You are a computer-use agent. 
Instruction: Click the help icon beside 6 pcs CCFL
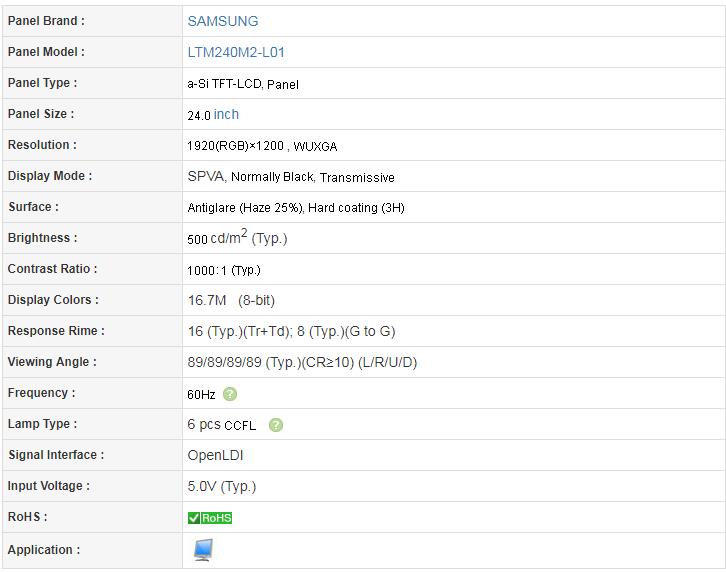click(x=276, y=425)
